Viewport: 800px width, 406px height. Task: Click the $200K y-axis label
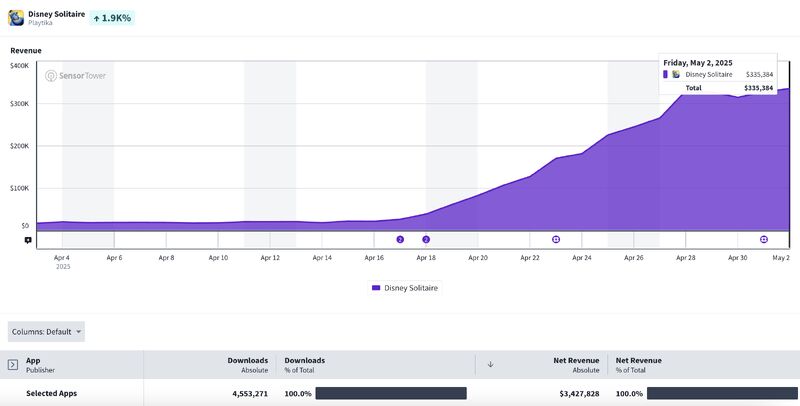click(19, 146)
